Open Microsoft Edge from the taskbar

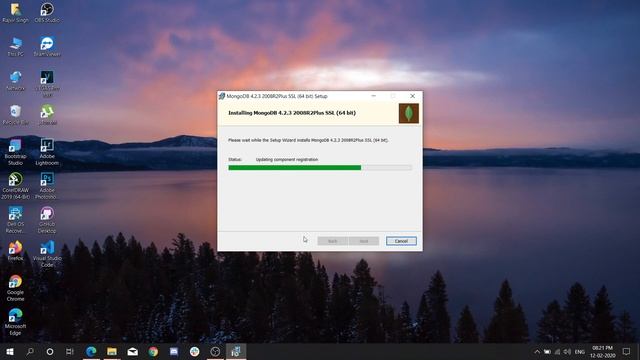(x=91, y=351)
